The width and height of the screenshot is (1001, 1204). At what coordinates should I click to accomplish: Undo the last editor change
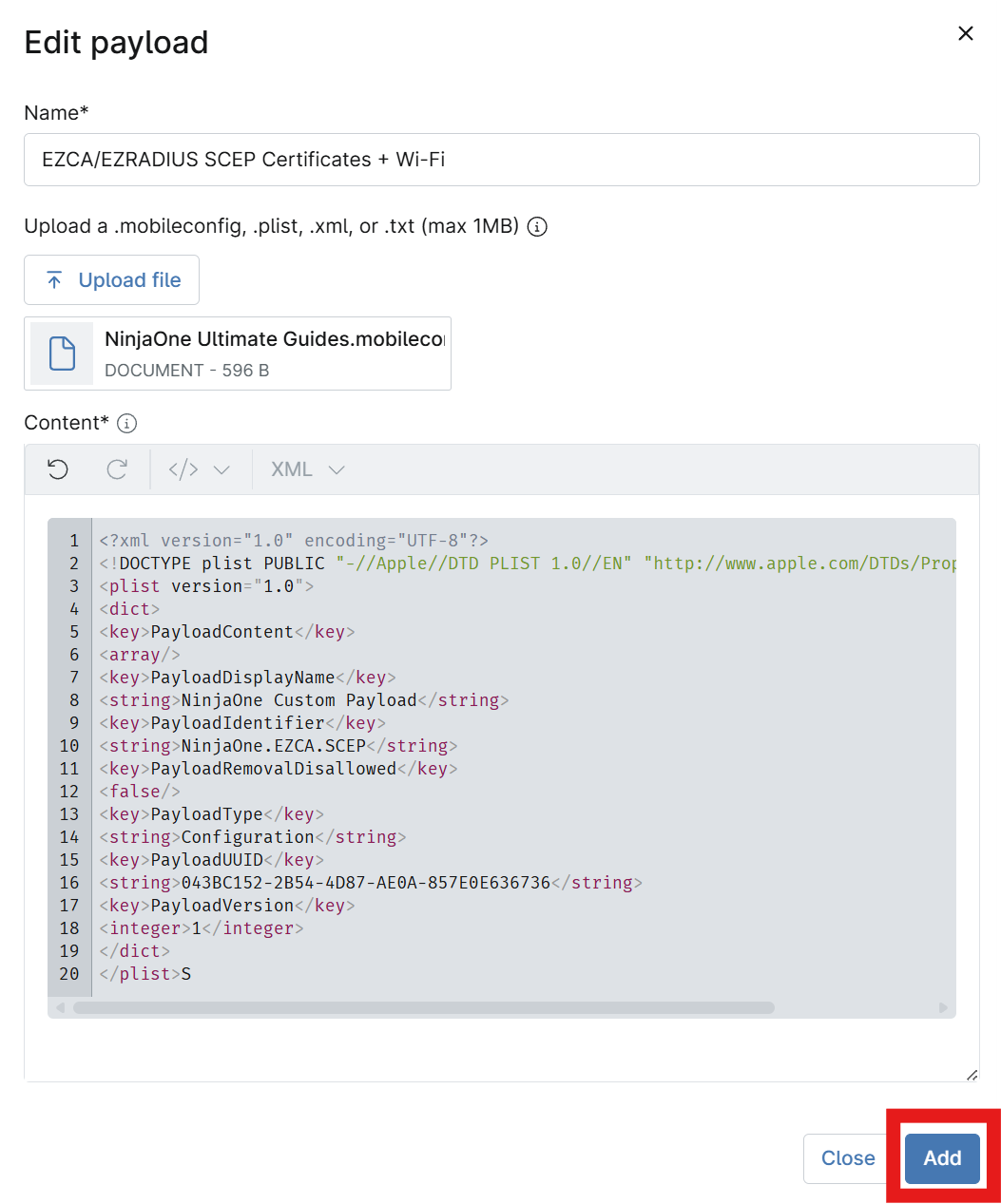[x=58, y=469]
